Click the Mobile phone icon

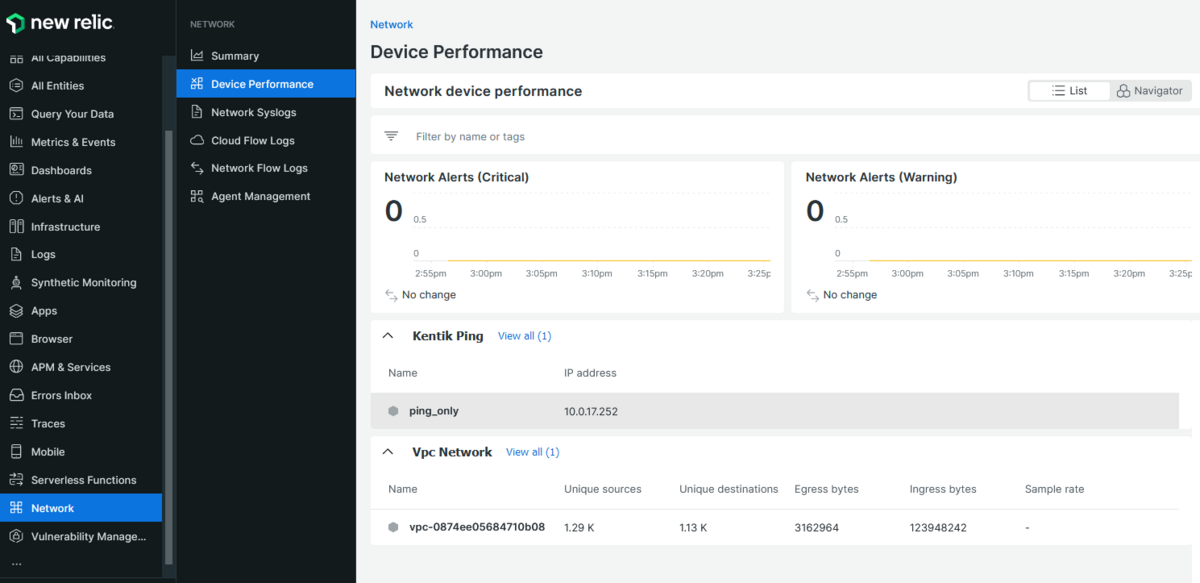[x=16, y=452]
